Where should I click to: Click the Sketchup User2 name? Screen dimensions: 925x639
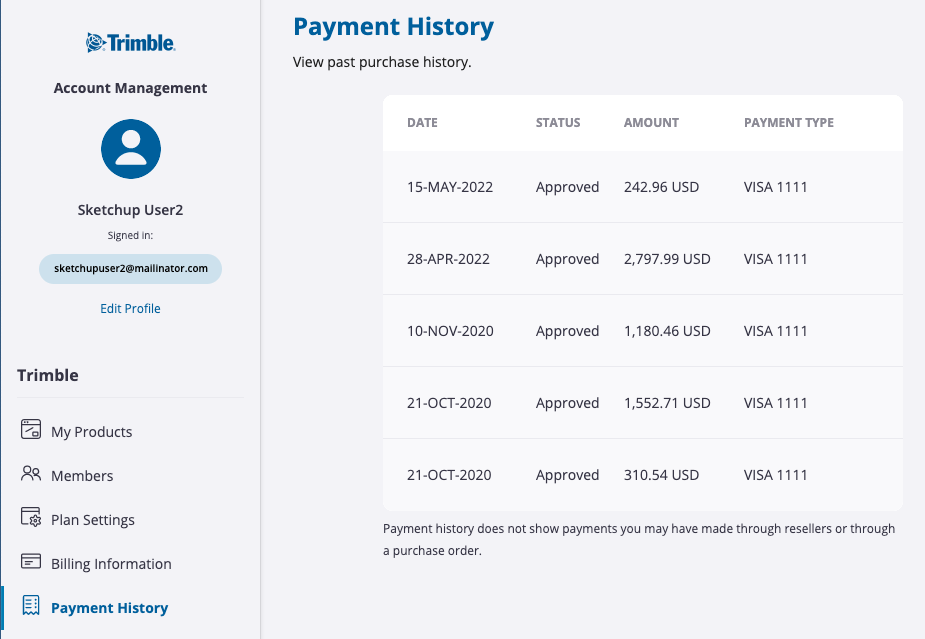(x=130, y=210)
